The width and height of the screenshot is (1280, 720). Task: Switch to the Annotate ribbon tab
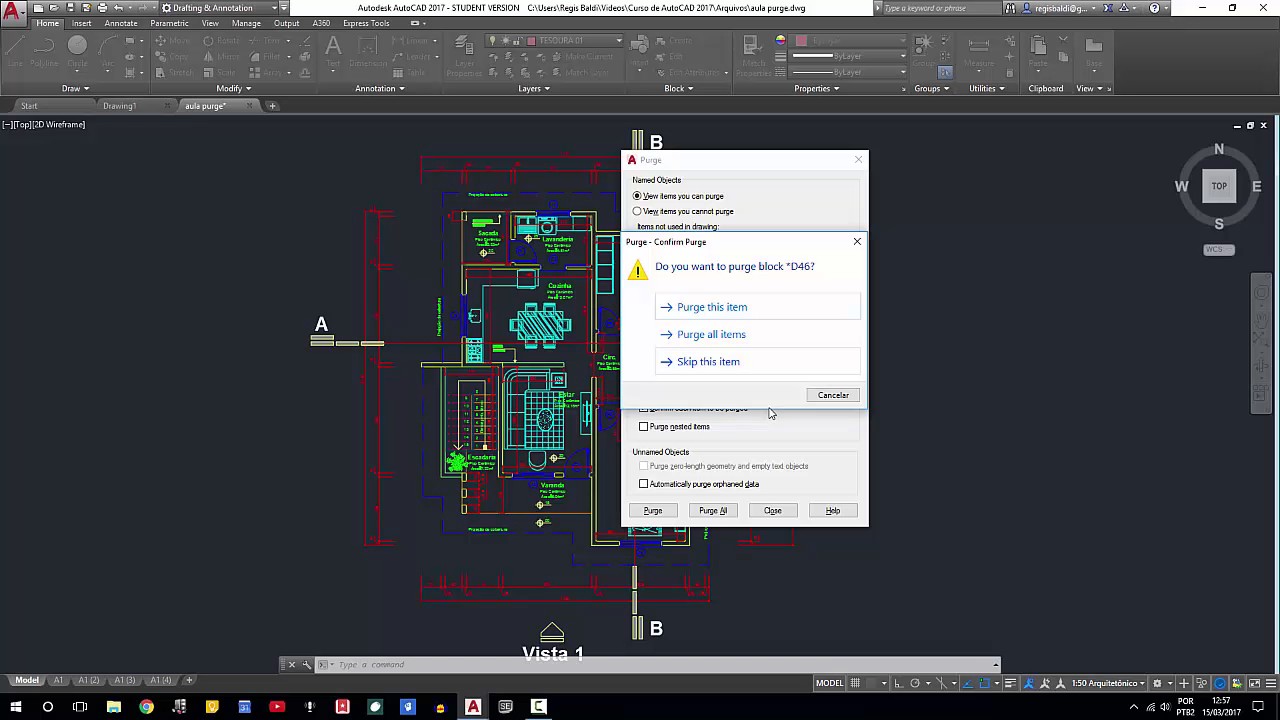point(121,23)
